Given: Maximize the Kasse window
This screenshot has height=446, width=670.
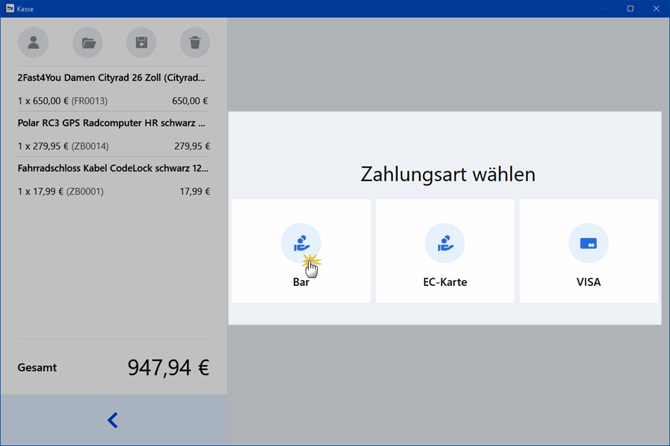Looking at the screenshot, I should click(x=630, y=8).
